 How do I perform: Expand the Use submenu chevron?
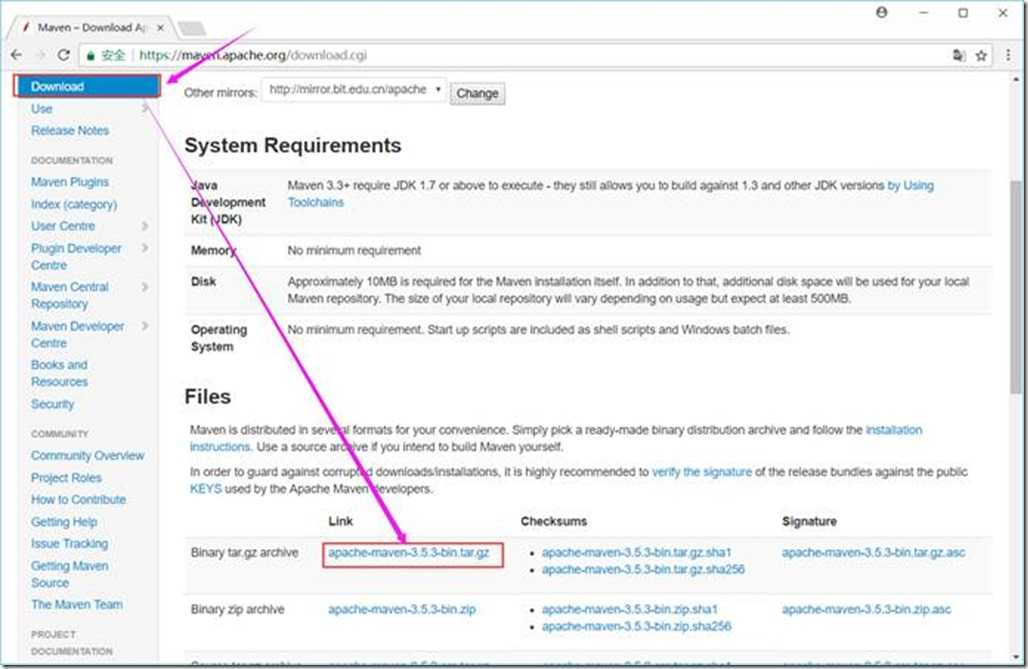tap(145, 108)
